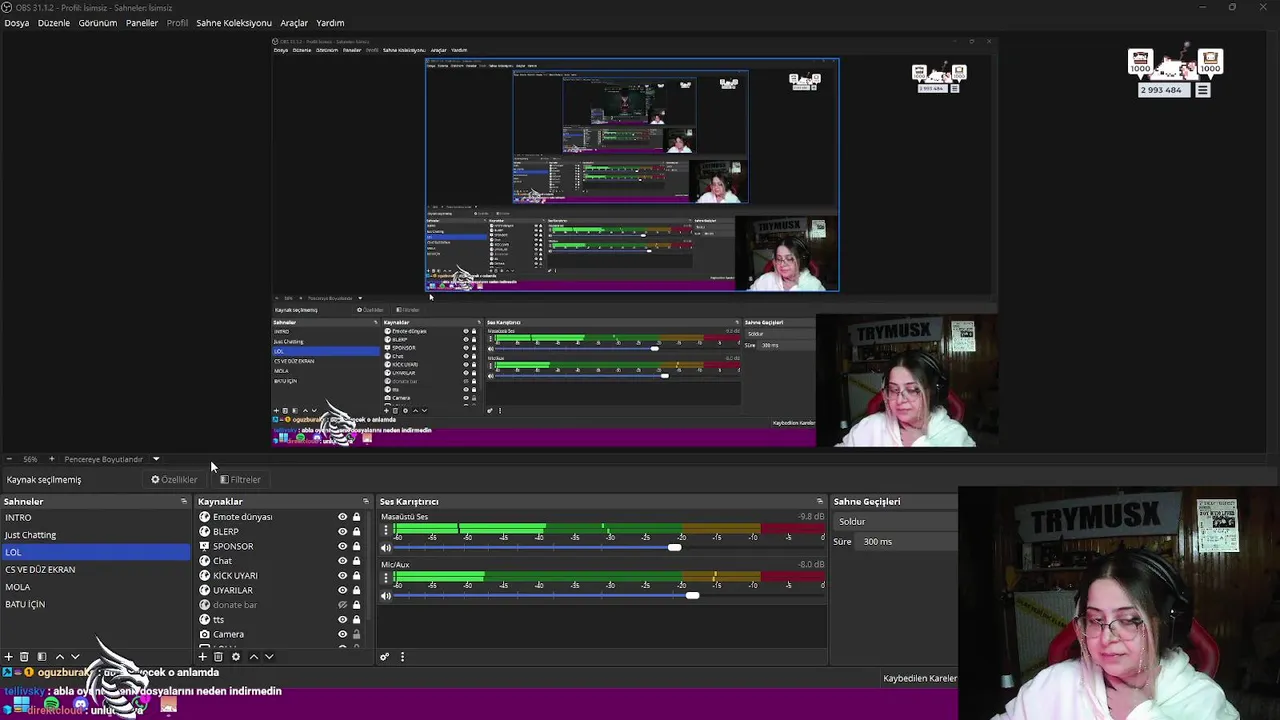Unlock the KİCK UYARI source

[356, 576]
